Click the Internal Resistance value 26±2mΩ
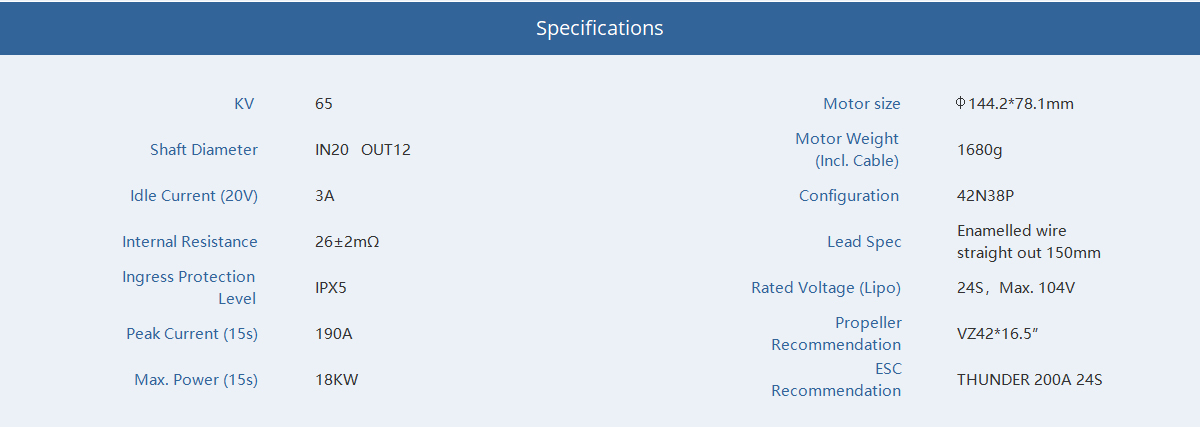This screenshot has width=1200, height=427. click(x=347, y=241)
